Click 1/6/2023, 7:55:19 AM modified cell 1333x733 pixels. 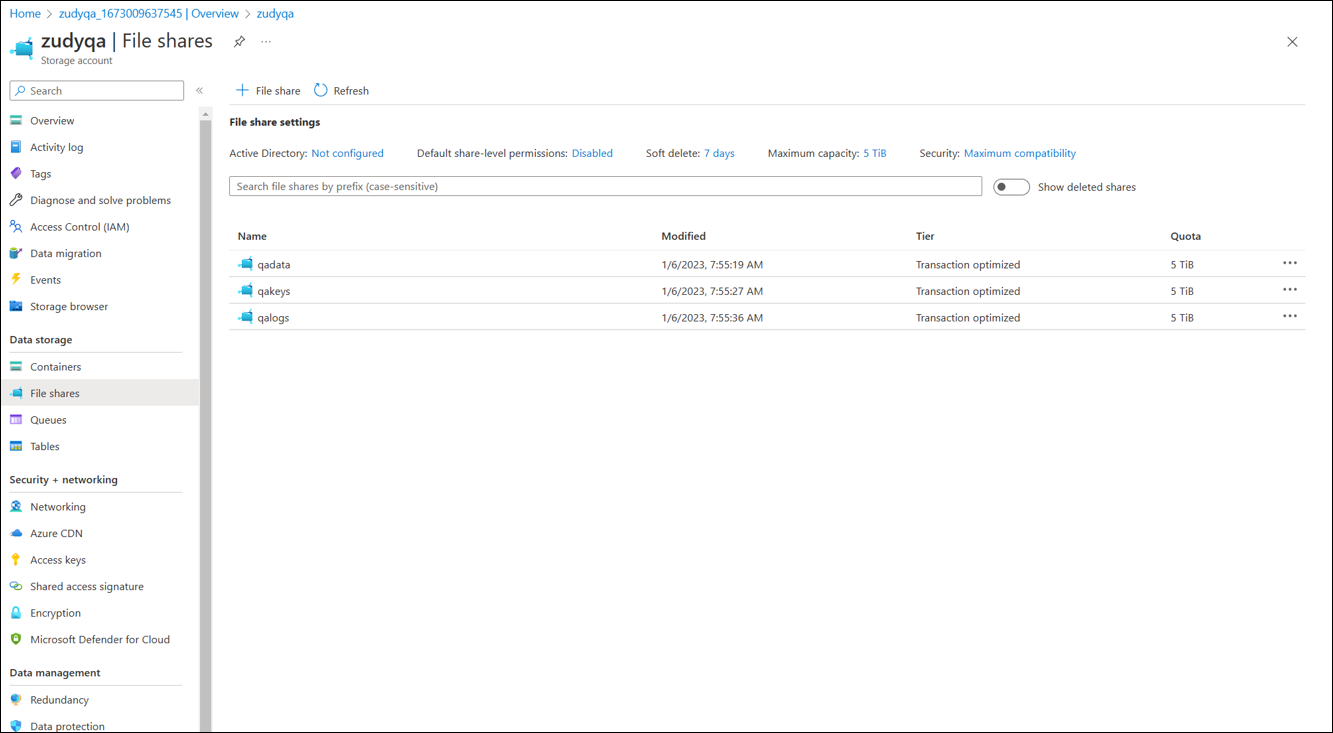712,265
